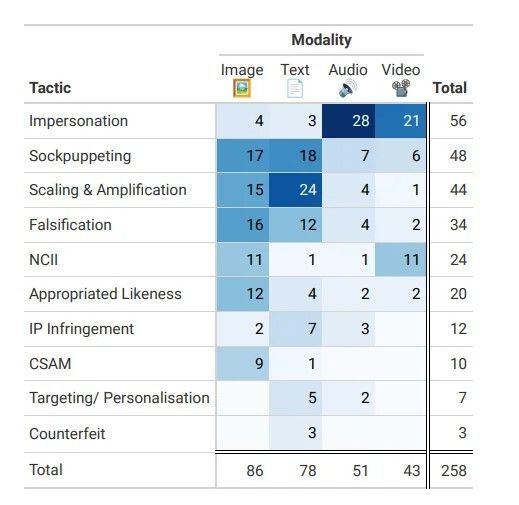Screen dimensions: 519x505
Task: Click the Image modality picture icon
Action: point(242,88)
